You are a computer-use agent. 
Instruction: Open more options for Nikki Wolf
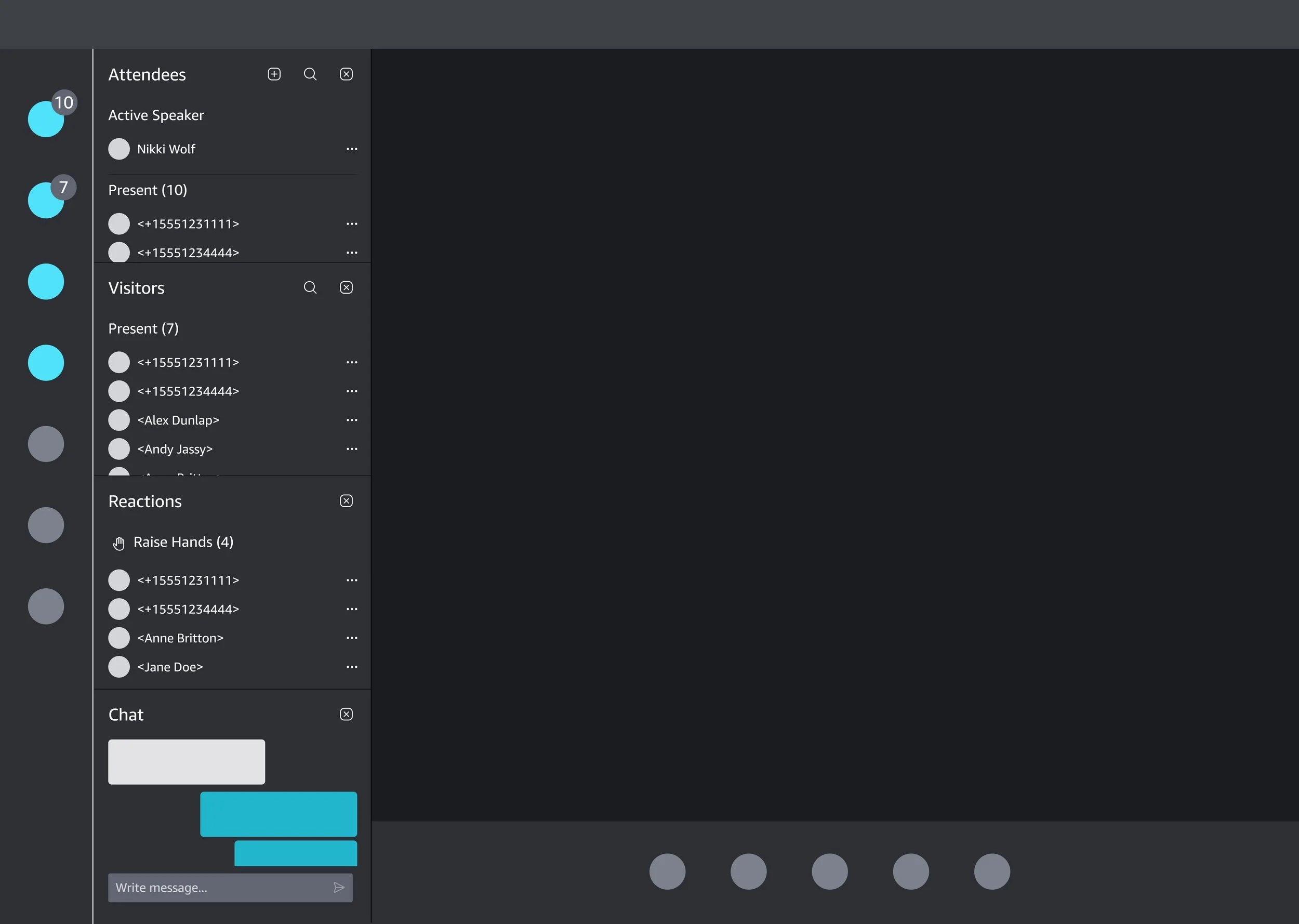(352, 149)
